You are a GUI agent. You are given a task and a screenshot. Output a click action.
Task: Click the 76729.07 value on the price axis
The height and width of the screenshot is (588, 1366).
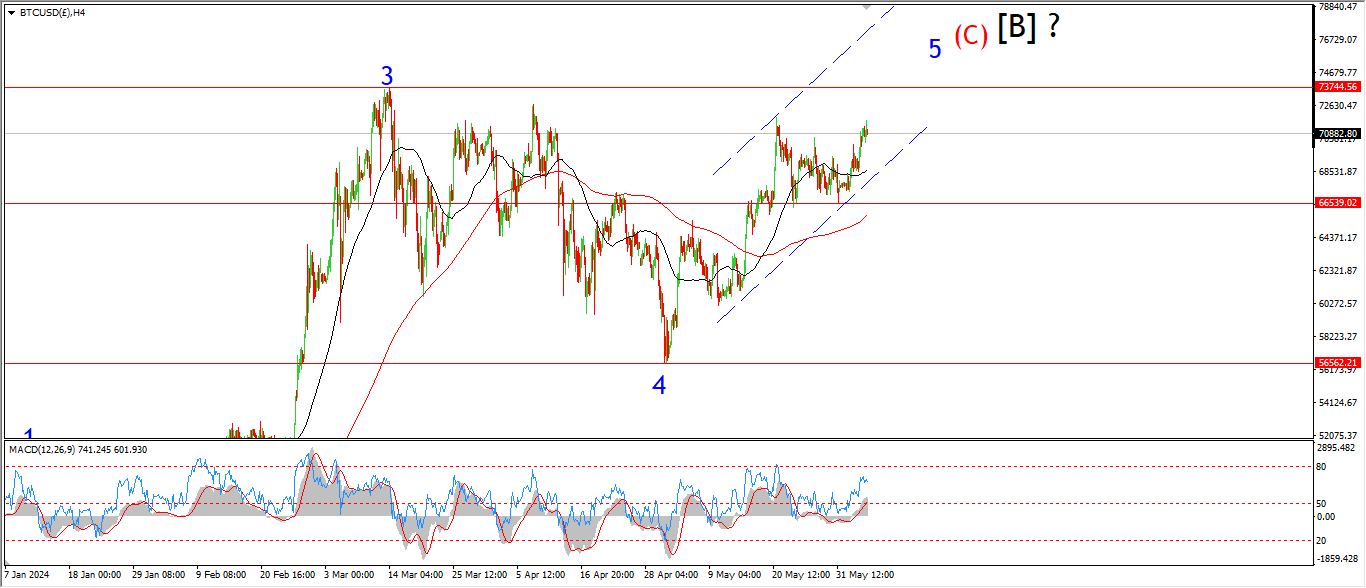point(1337,40)
